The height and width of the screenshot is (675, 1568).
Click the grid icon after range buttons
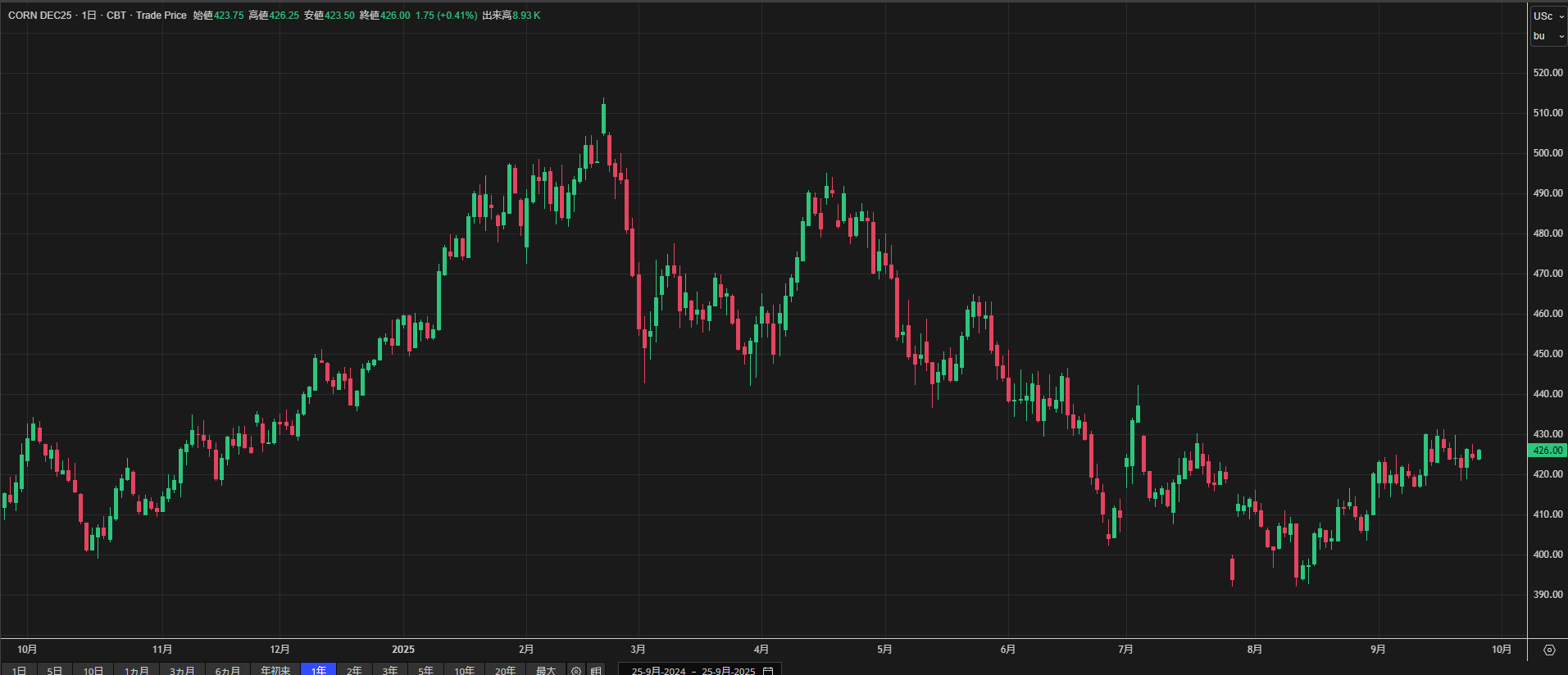point(596,670)
